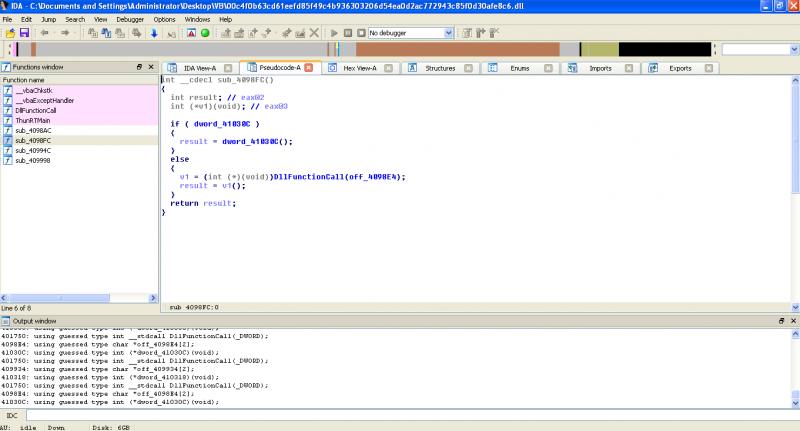Undock the Output window panel
The width and height of the screenshot is (800, 431).
pyautogui.click(x=781, y=321)
